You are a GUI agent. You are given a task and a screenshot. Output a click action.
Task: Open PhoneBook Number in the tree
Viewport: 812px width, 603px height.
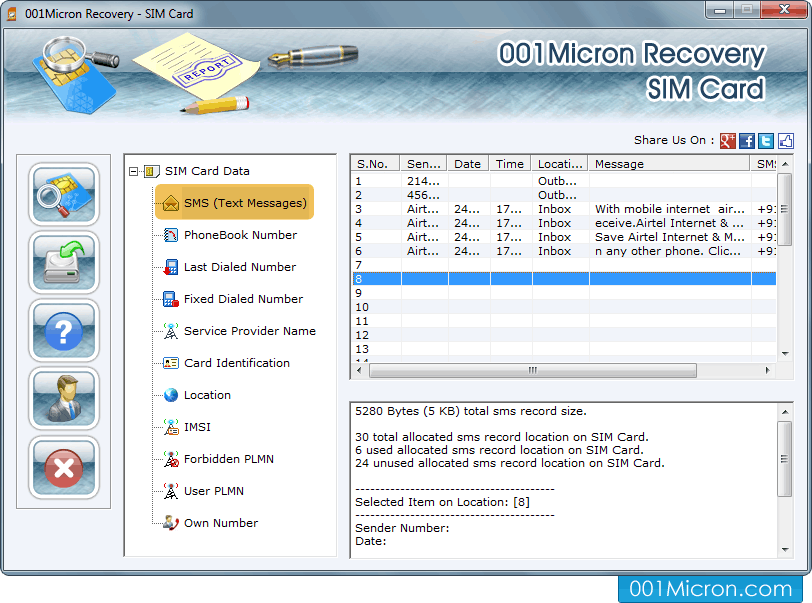point(240,235)
